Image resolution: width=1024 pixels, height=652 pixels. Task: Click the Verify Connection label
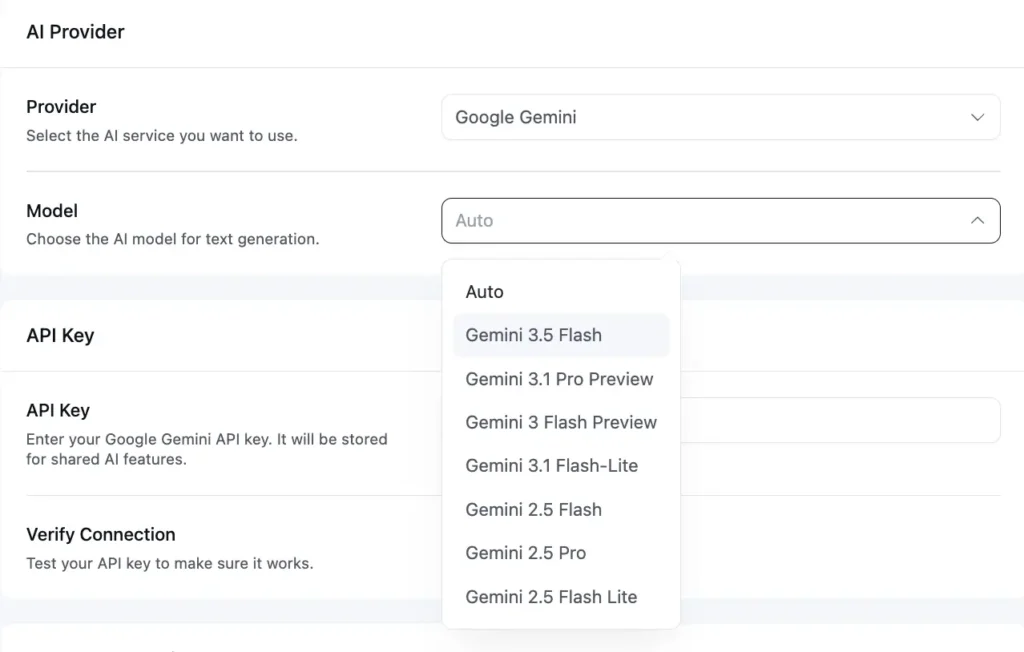tap(101, 534)
